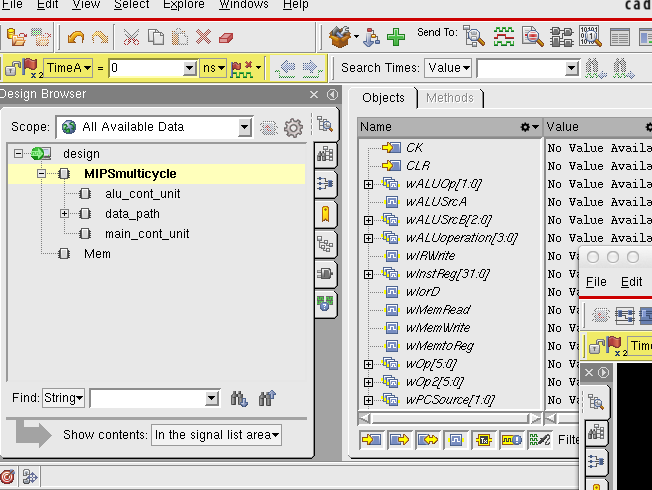Click the Scope options gear icon
The width and height of the screenshot is (652, 490).
pos(293,128)
